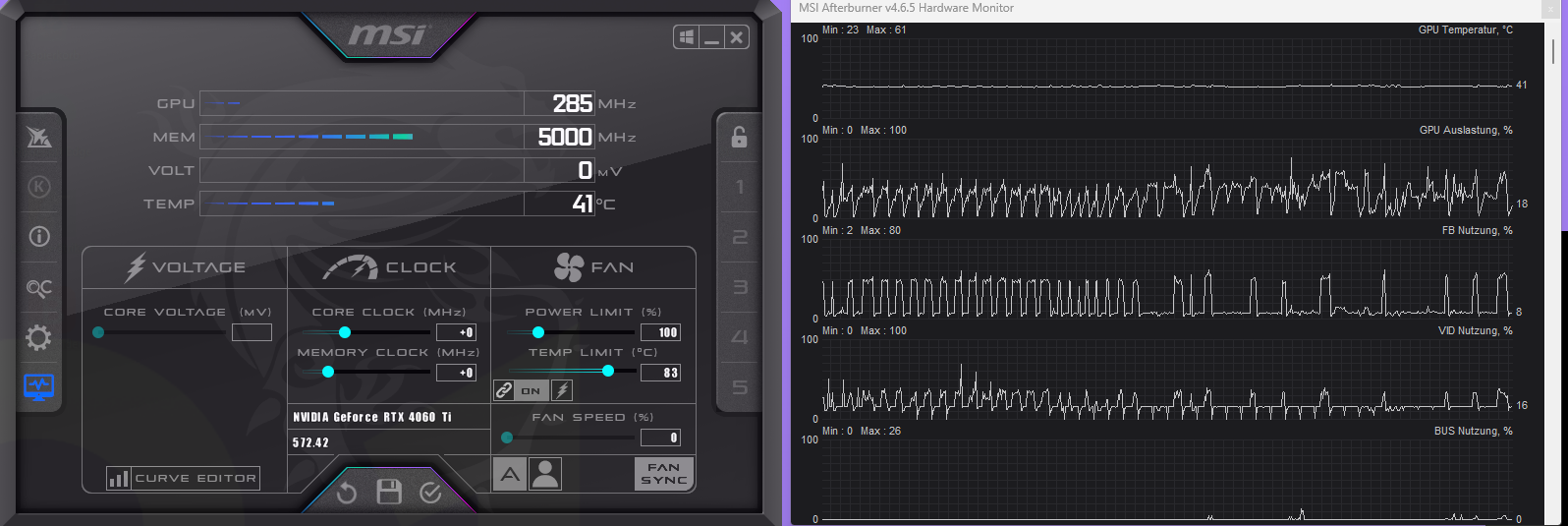The width and height of the screenshot is (1568, 526).
Task: Enable user-defined fan control icon
Action: click(x=545, y=475)
